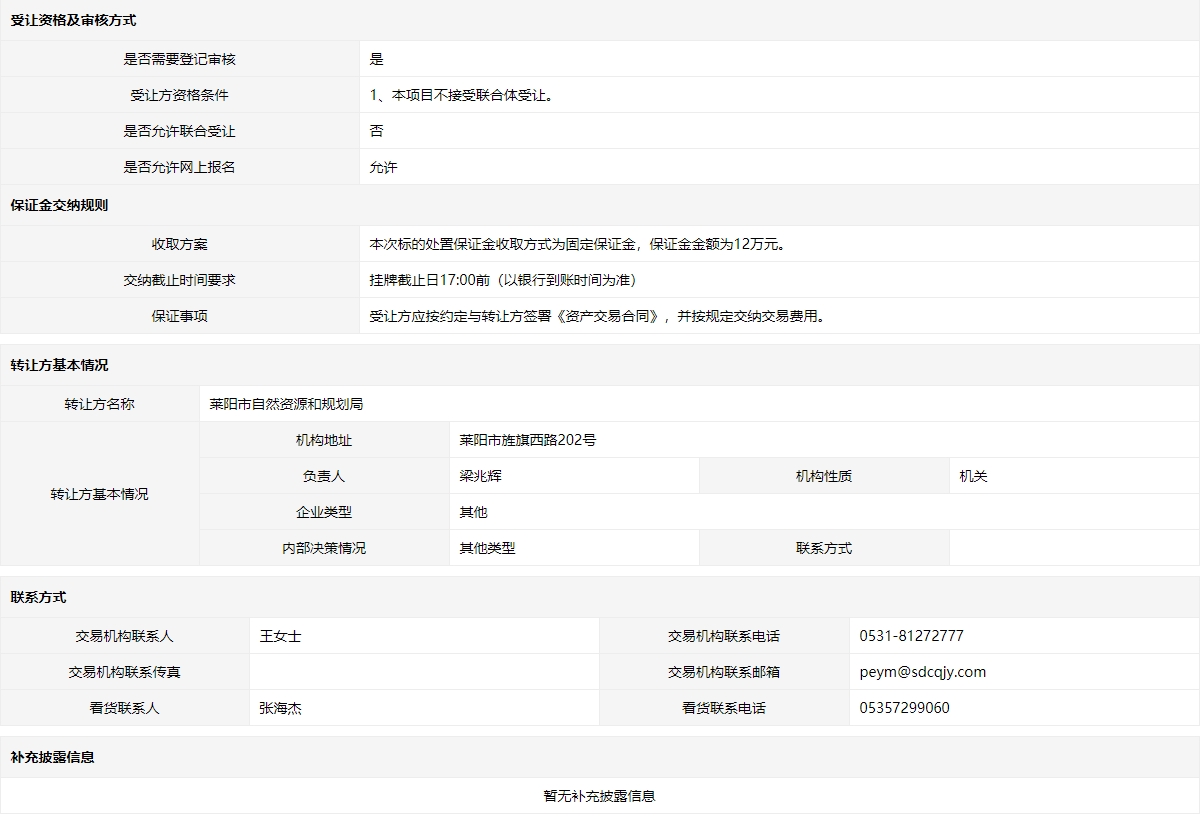This screenshot has height=824, width=1201.
Task: Click the 暂无补充披露信息 notice
Action: (599, 796)
